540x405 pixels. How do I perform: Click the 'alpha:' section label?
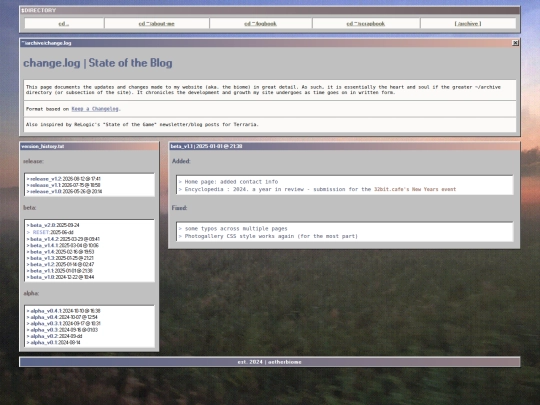31,293
